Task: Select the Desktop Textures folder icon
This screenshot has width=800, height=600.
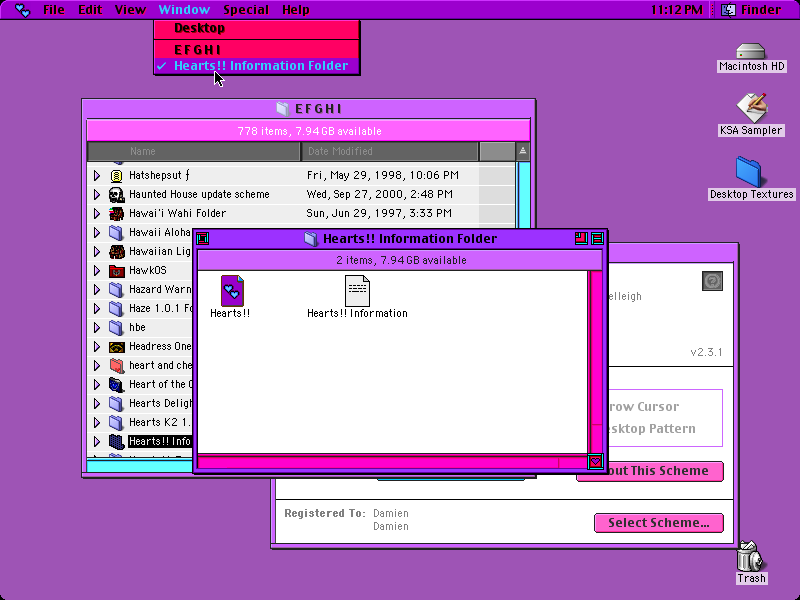Action: click(749, 172)
